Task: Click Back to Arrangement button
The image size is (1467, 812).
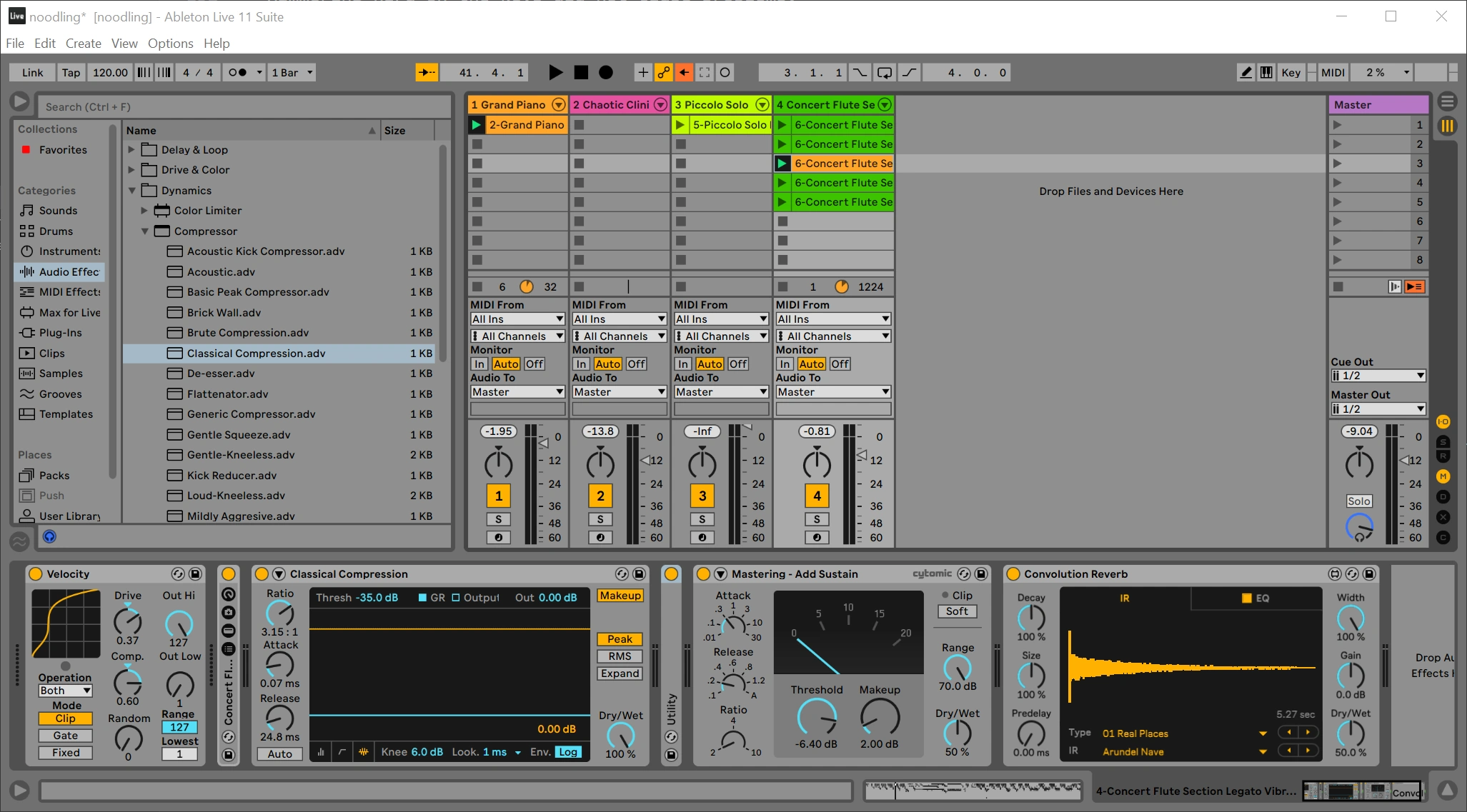Action: pyautogui.click(x=1414, y=286)
